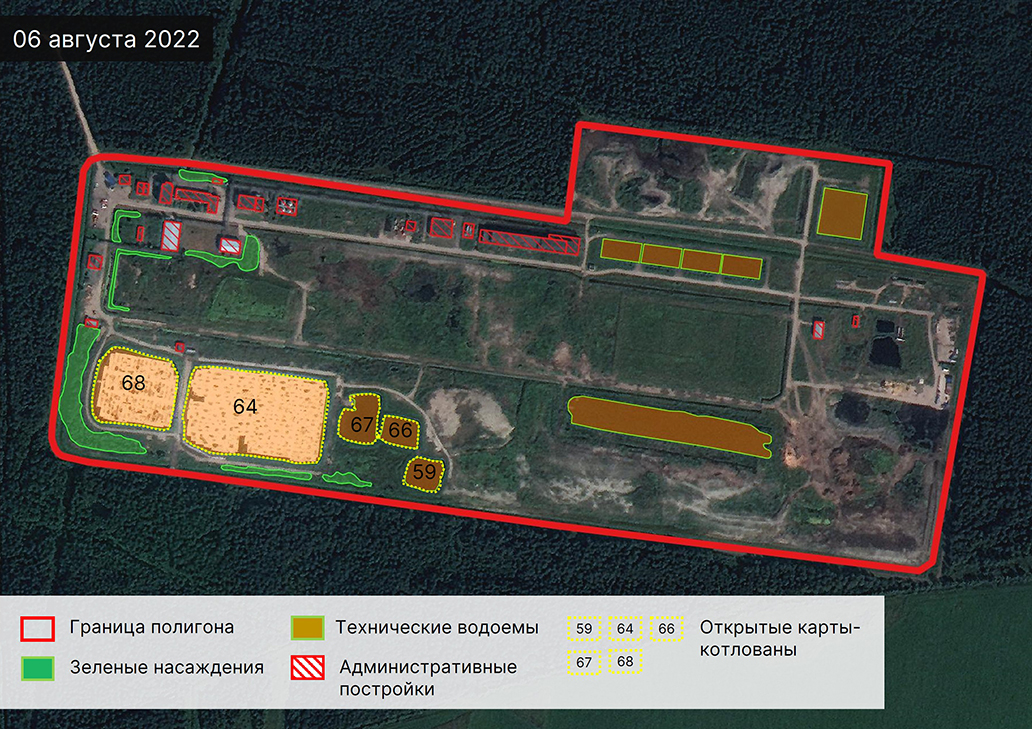Click the brown technical ponds legend icon
The width and height of the screenshot is (1032, 729).
[307, 628]
